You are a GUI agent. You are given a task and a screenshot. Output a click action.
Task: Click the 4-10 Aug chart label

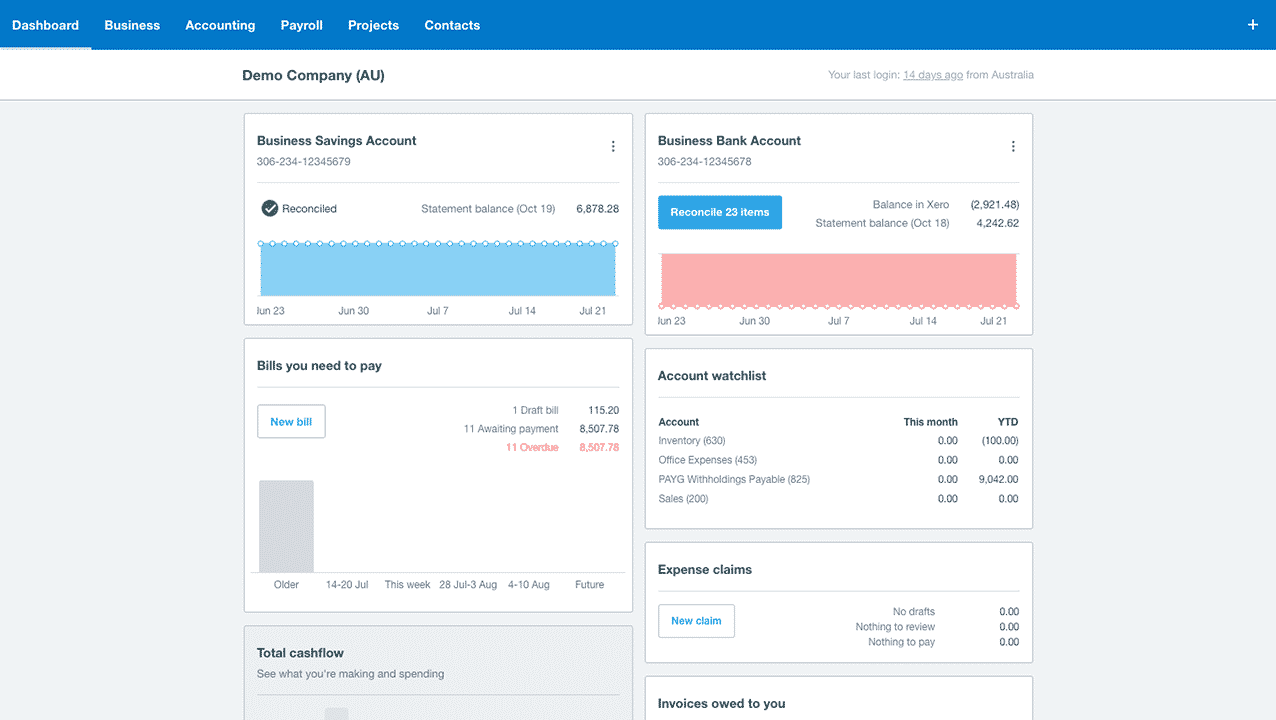[529, 585]
